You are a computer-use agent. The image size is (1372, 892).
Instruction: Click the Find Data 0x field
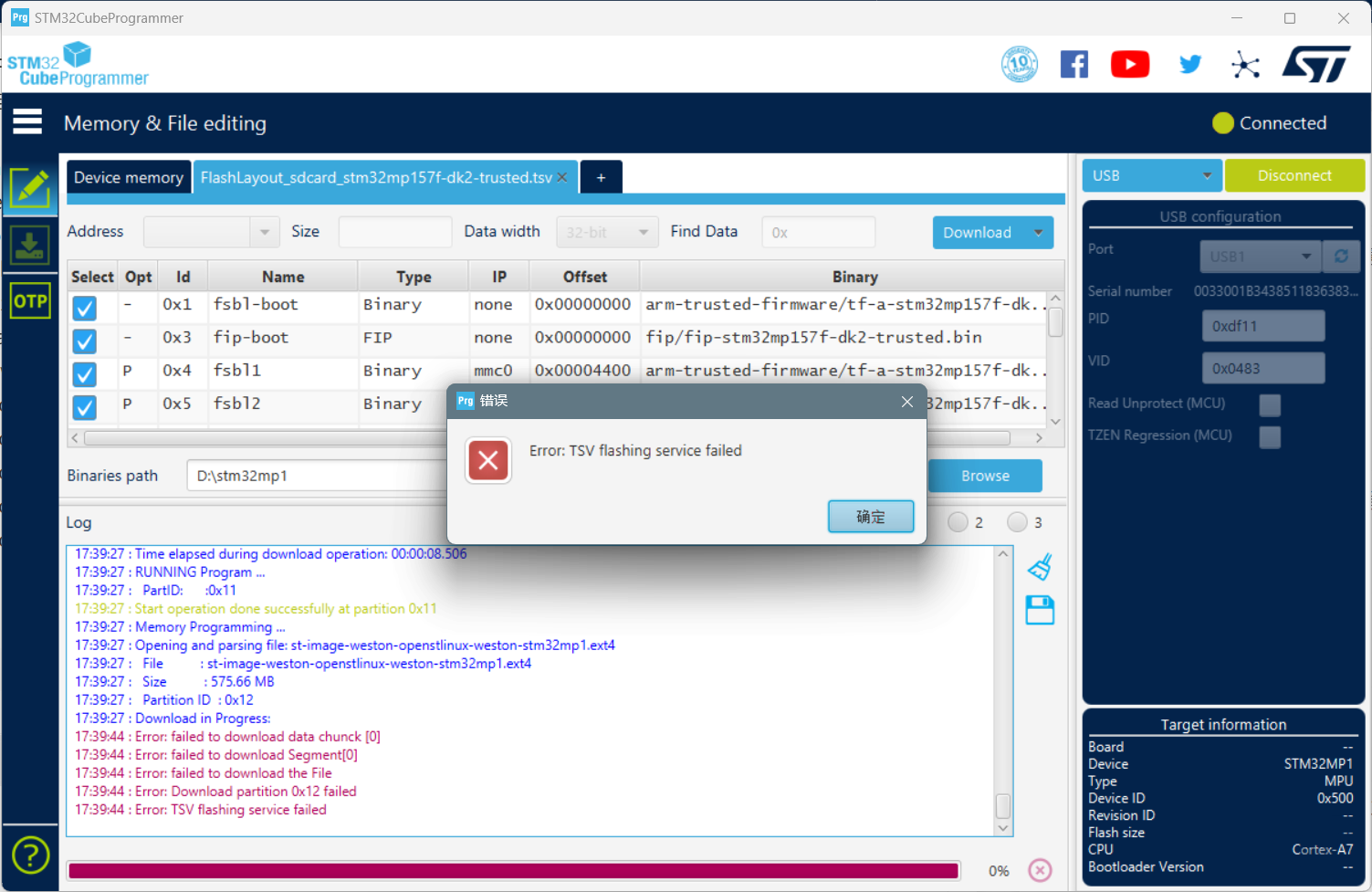(x=818, y=232)
